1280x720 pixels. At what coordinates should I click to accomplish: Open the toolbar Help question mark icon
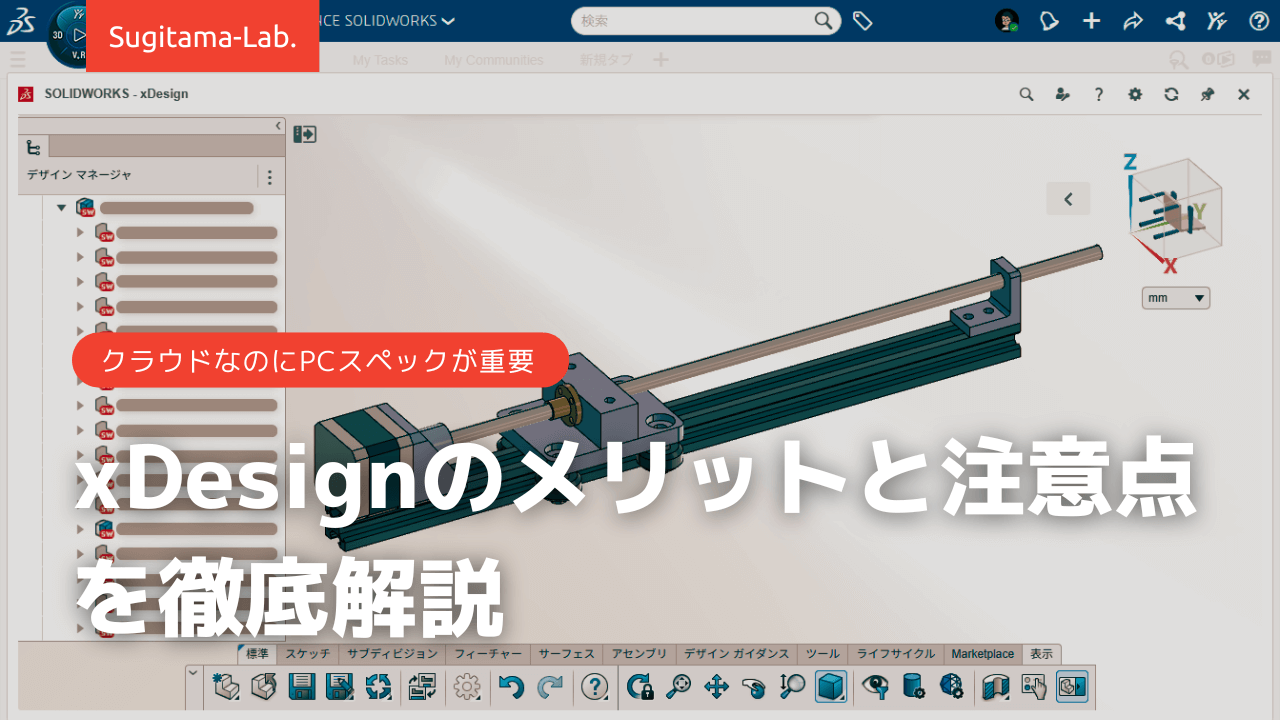(595, 686)
